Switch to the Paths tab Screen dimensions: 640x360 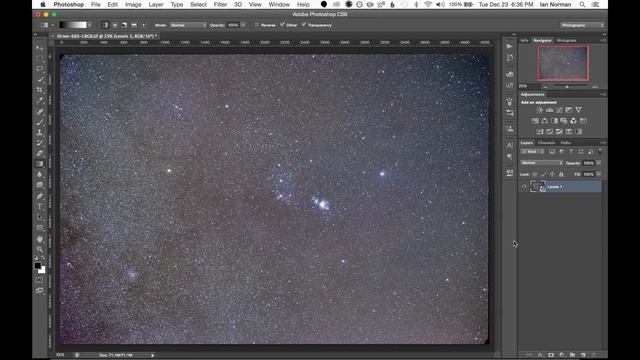coord(566,143)
